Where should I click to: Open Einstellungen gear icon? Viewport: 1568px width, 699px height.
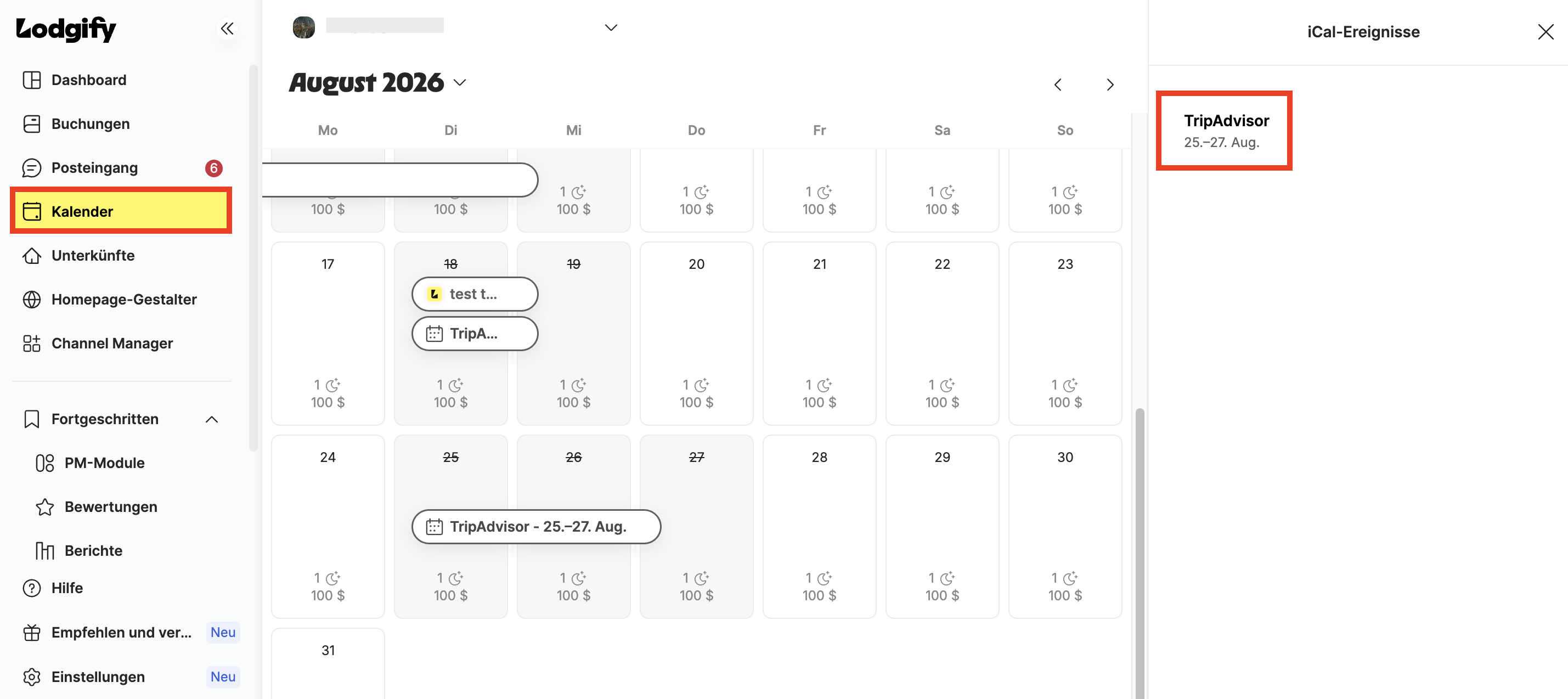coord(32,677)
